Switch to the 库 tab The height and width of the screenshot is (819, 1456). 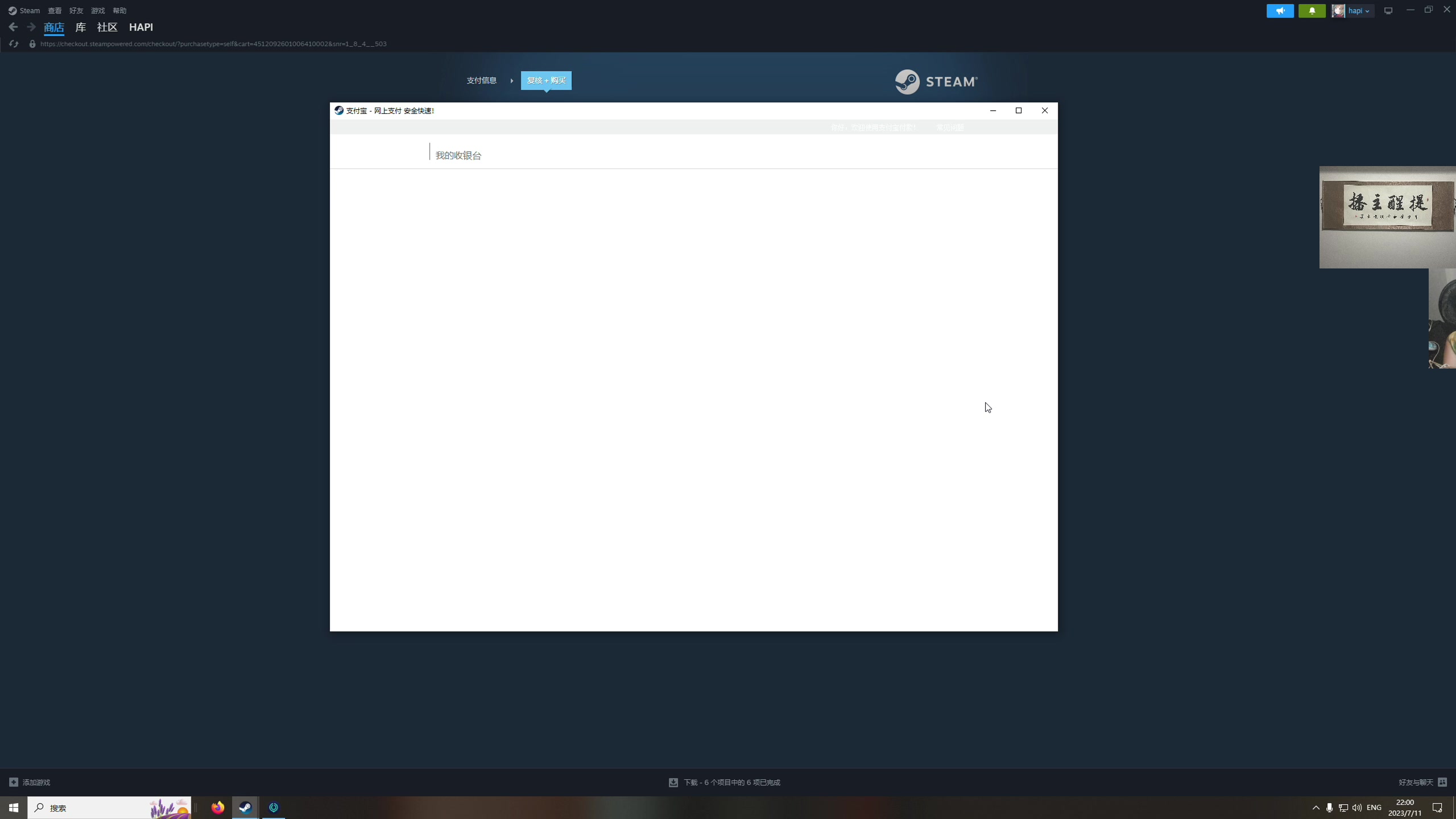point(81,27)
